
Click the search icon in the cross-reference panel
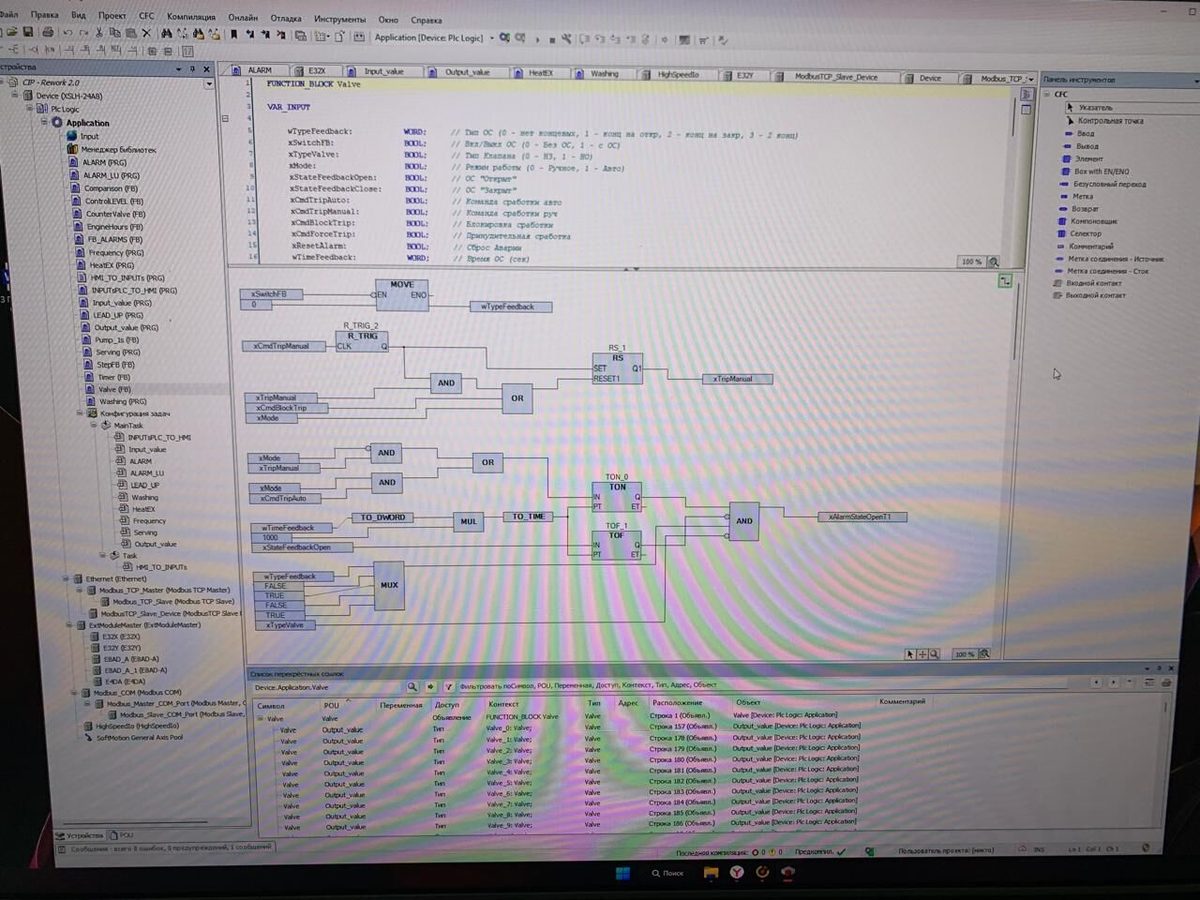pos(412,687)
